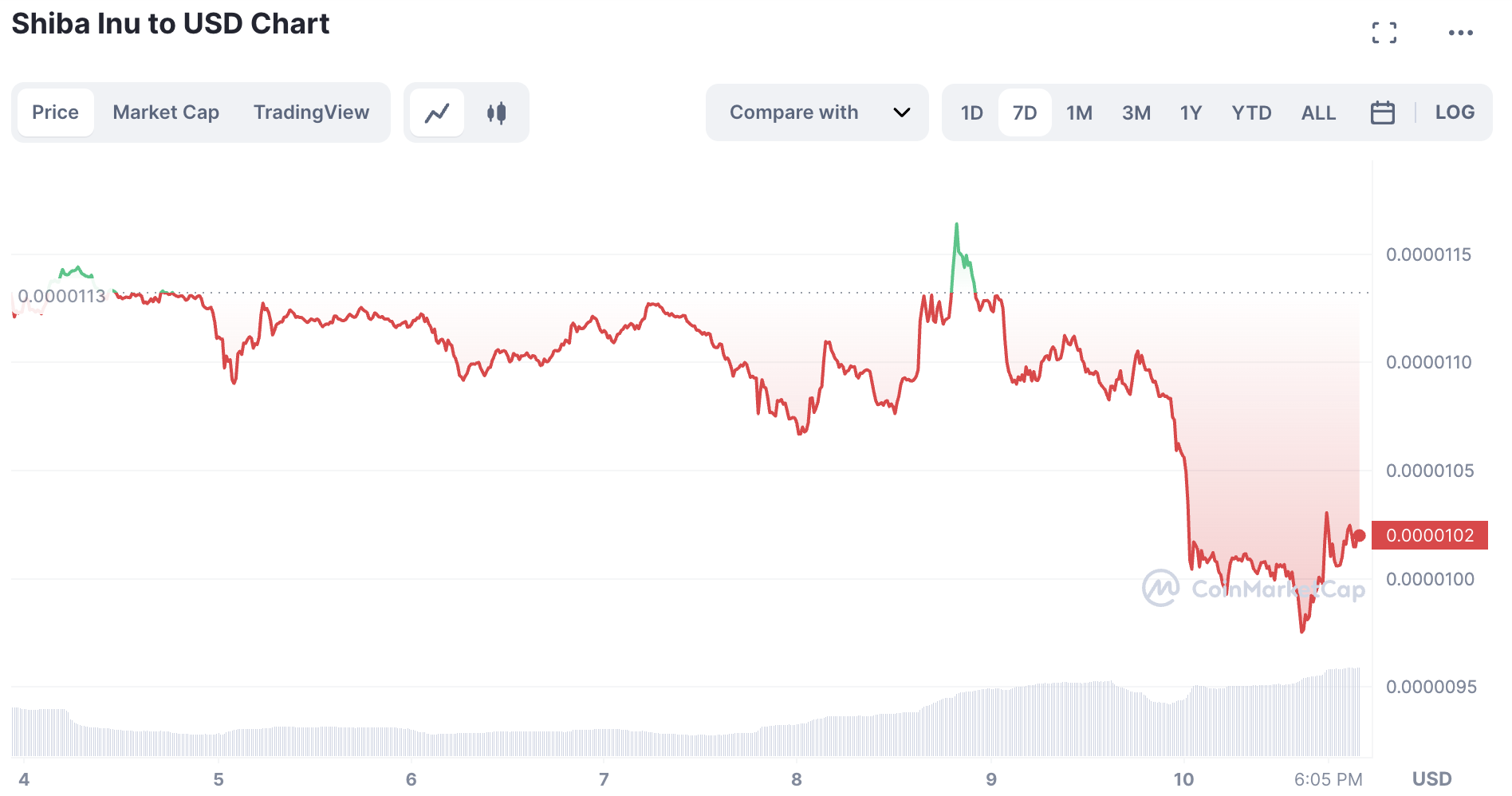Click the Compare with chevron arrow
This screenshot has height=796, width=1512.
[902, 112]
